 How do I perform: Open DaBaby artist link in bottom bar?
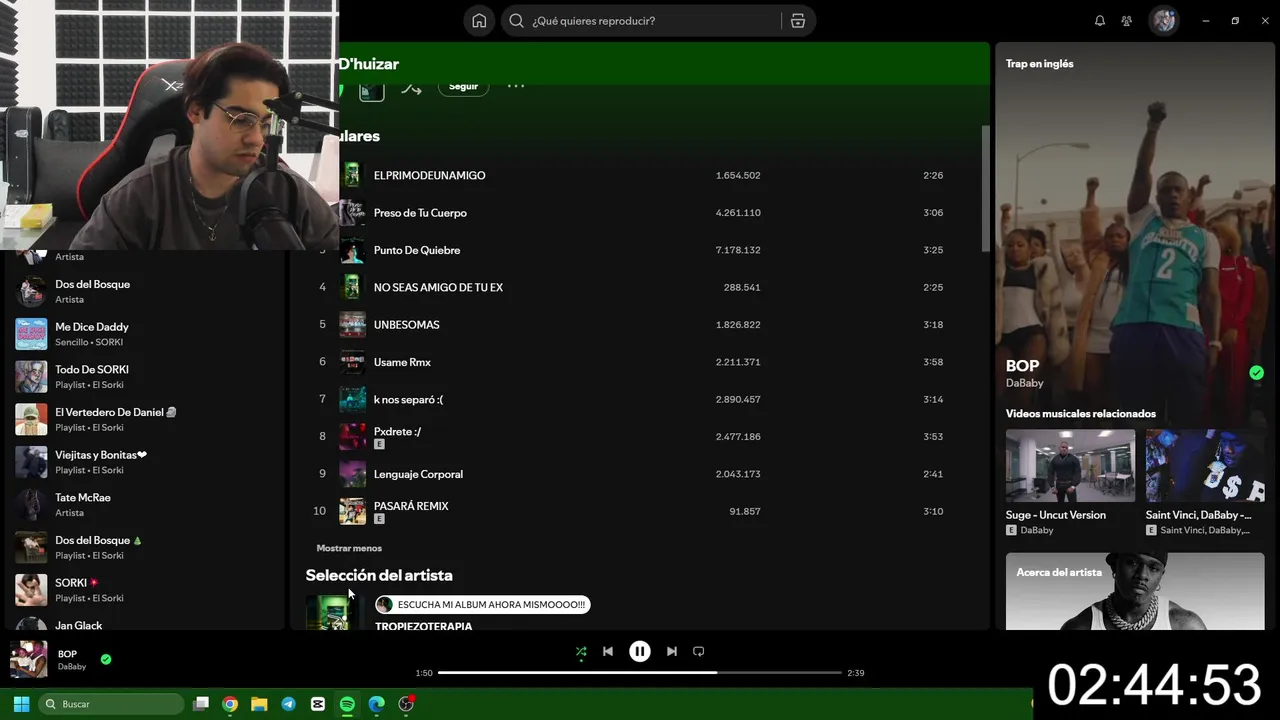click(x=71, y=667)
